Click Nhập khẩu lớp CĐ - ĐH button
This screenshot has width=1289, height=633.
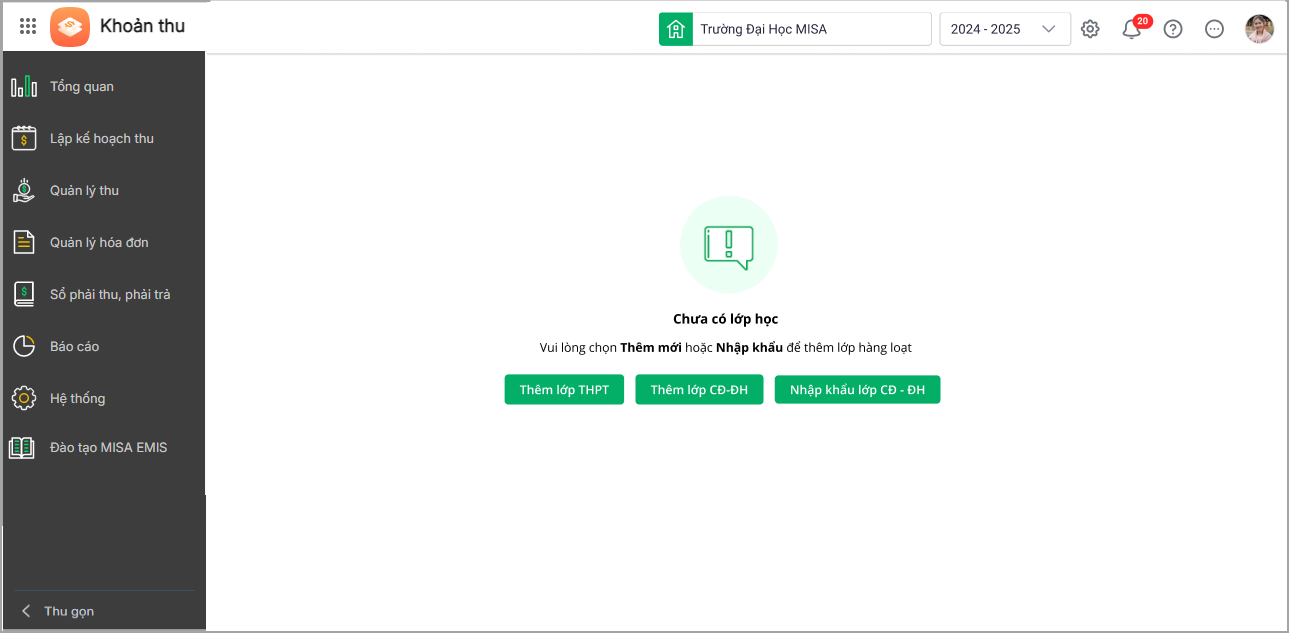point(857,390)
